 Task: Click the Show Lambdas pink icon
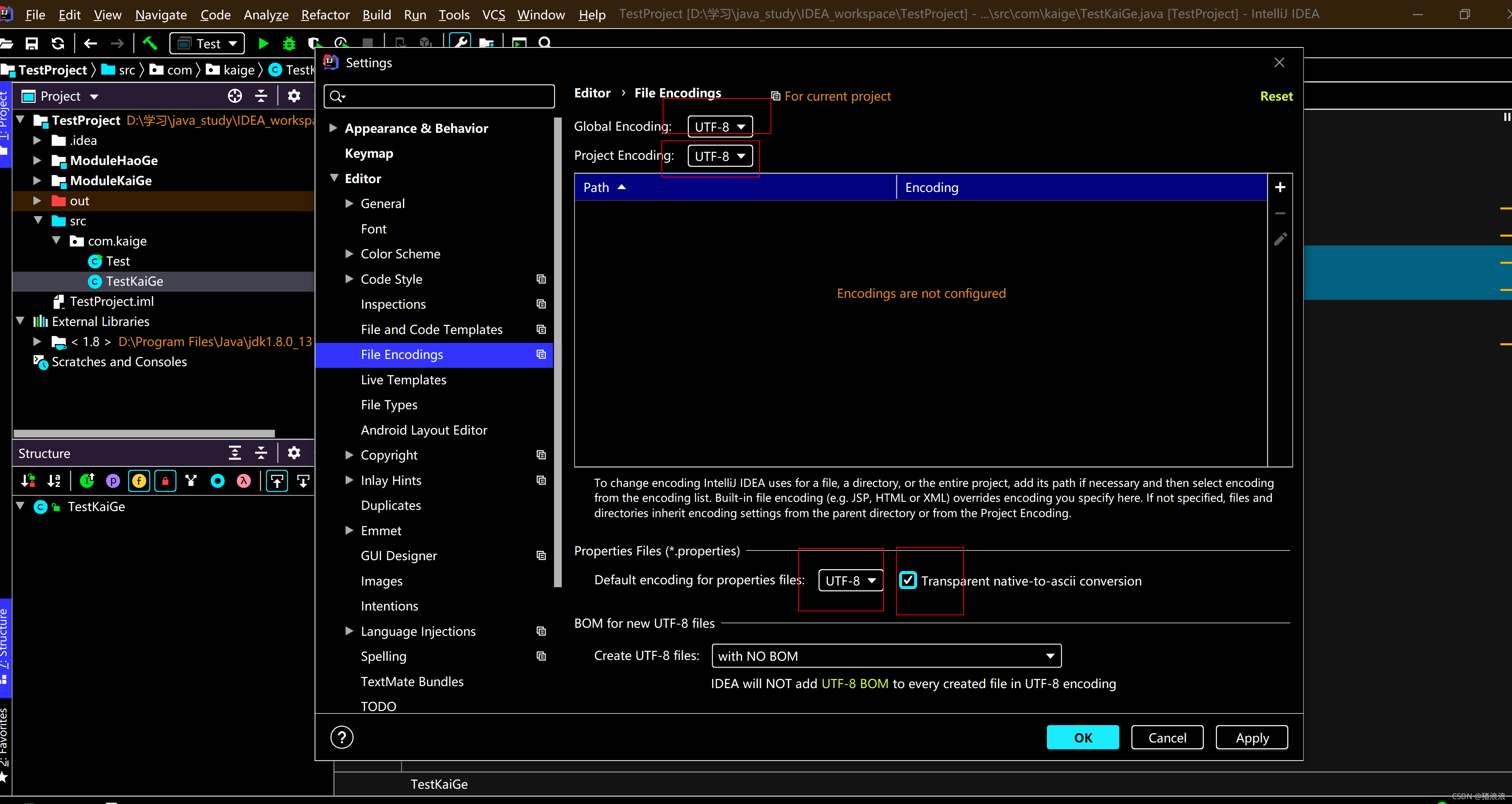[243, 481]
